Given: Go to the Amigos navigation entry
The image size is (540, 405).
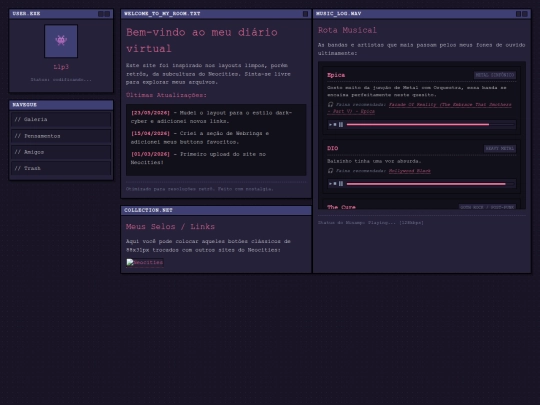Looking at the screenshot, I should coord(61,152).
